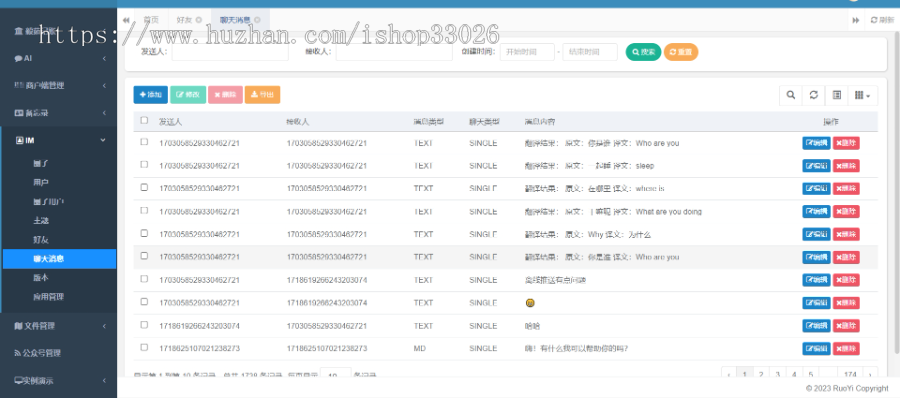This screenshot has width=900, height=398.
Task: Click the 刷新 refresh tab icon
Action: [882, 20]
